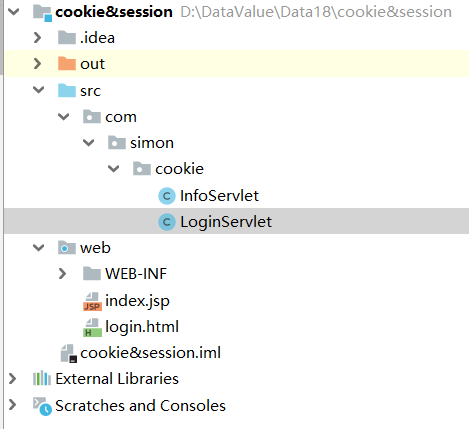Expand the WEB-INF folder
This screenshot has height=429, width=469.
[62, 274]
